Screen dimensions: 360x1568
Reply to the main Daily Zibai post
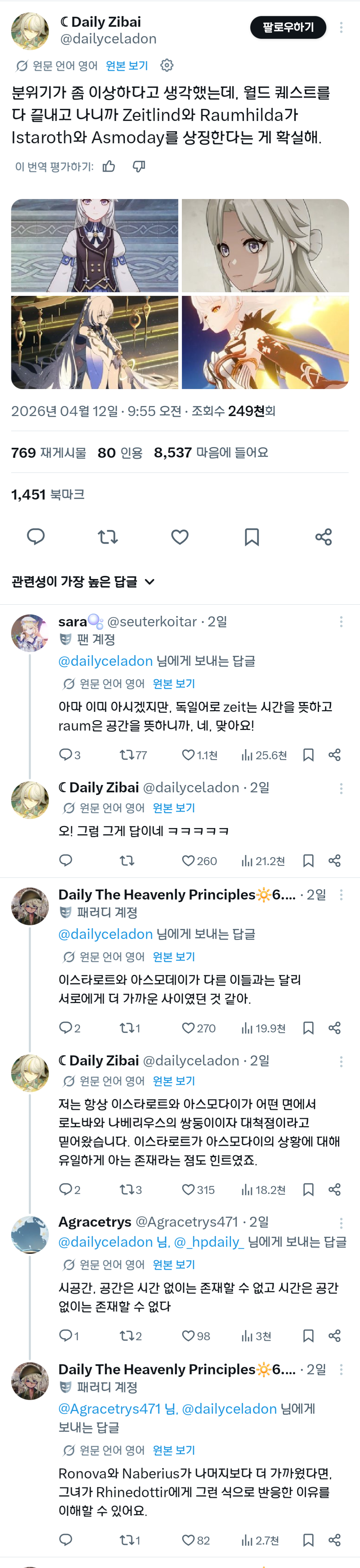tap(36, 536)
